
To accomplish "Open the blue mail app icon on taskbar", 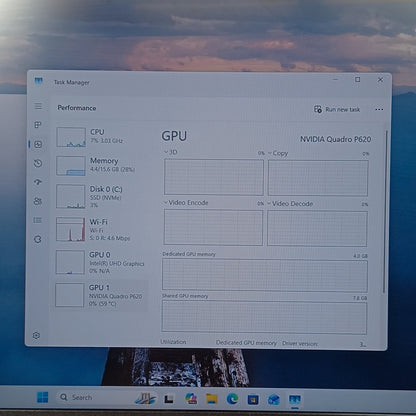I will tap(274, 399).
